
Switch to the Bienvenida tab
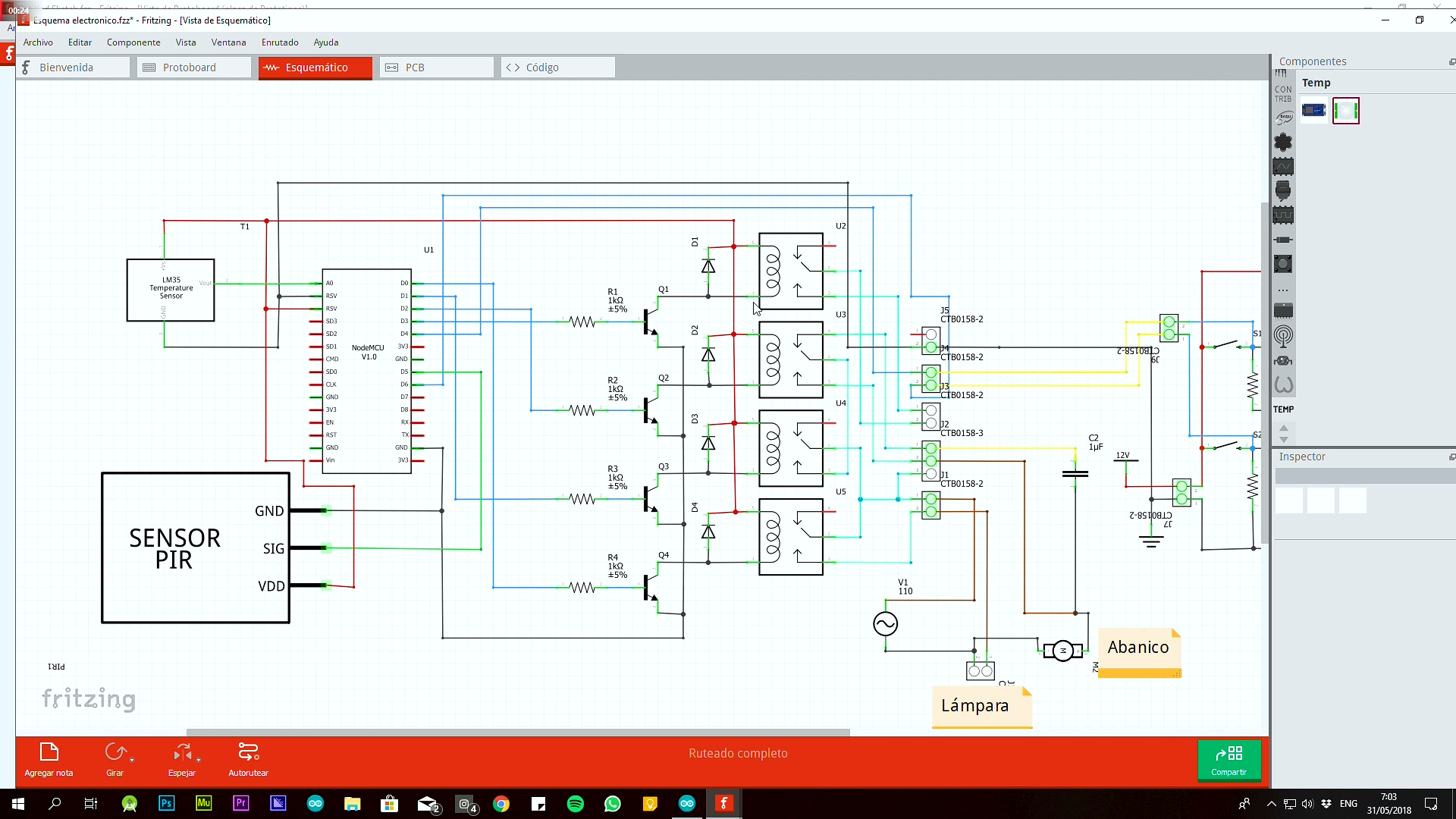pos(73,67)
